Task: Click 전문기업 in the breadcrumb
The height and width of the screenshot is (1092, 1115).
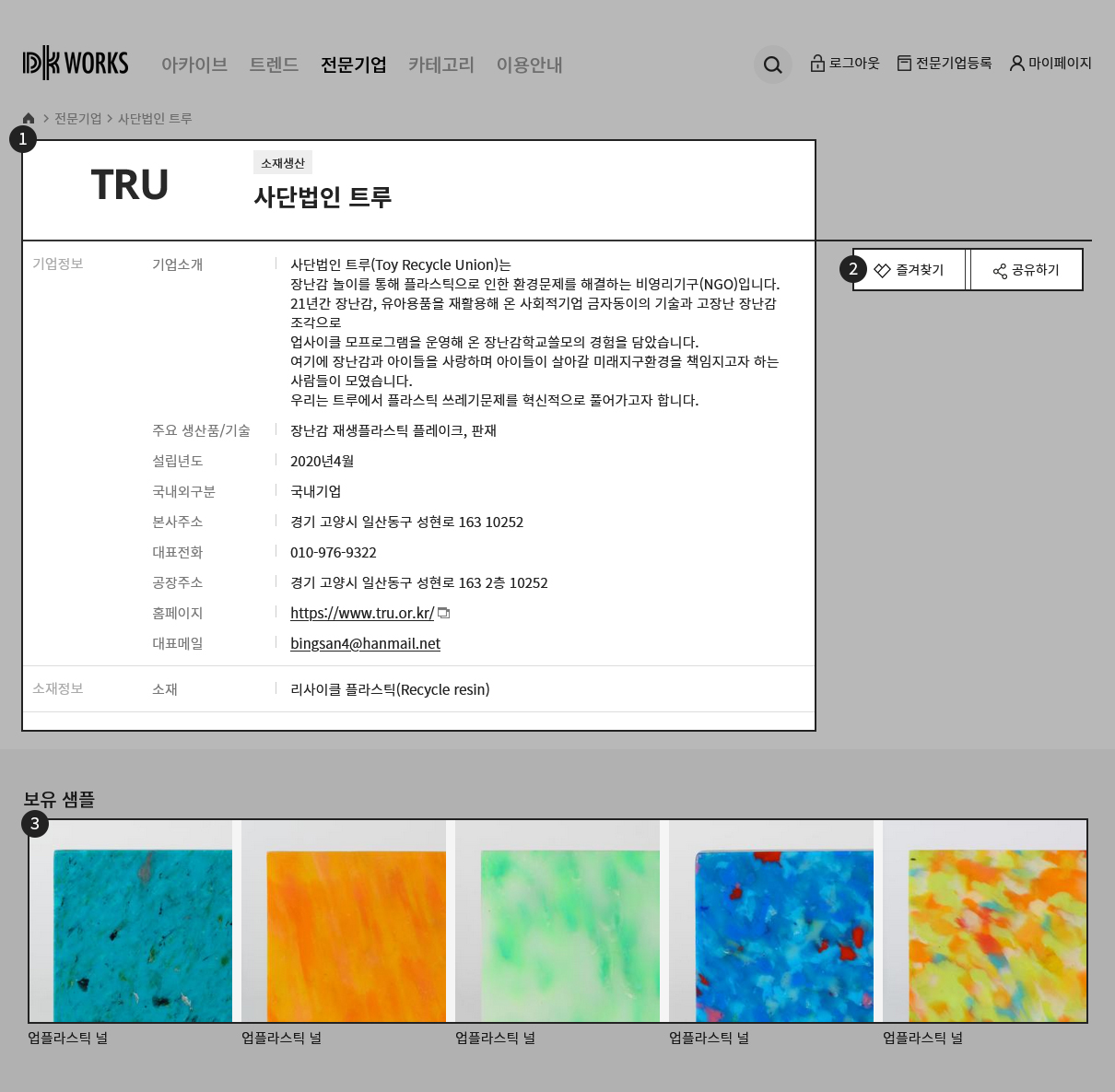Action: [x=77, y=118]
